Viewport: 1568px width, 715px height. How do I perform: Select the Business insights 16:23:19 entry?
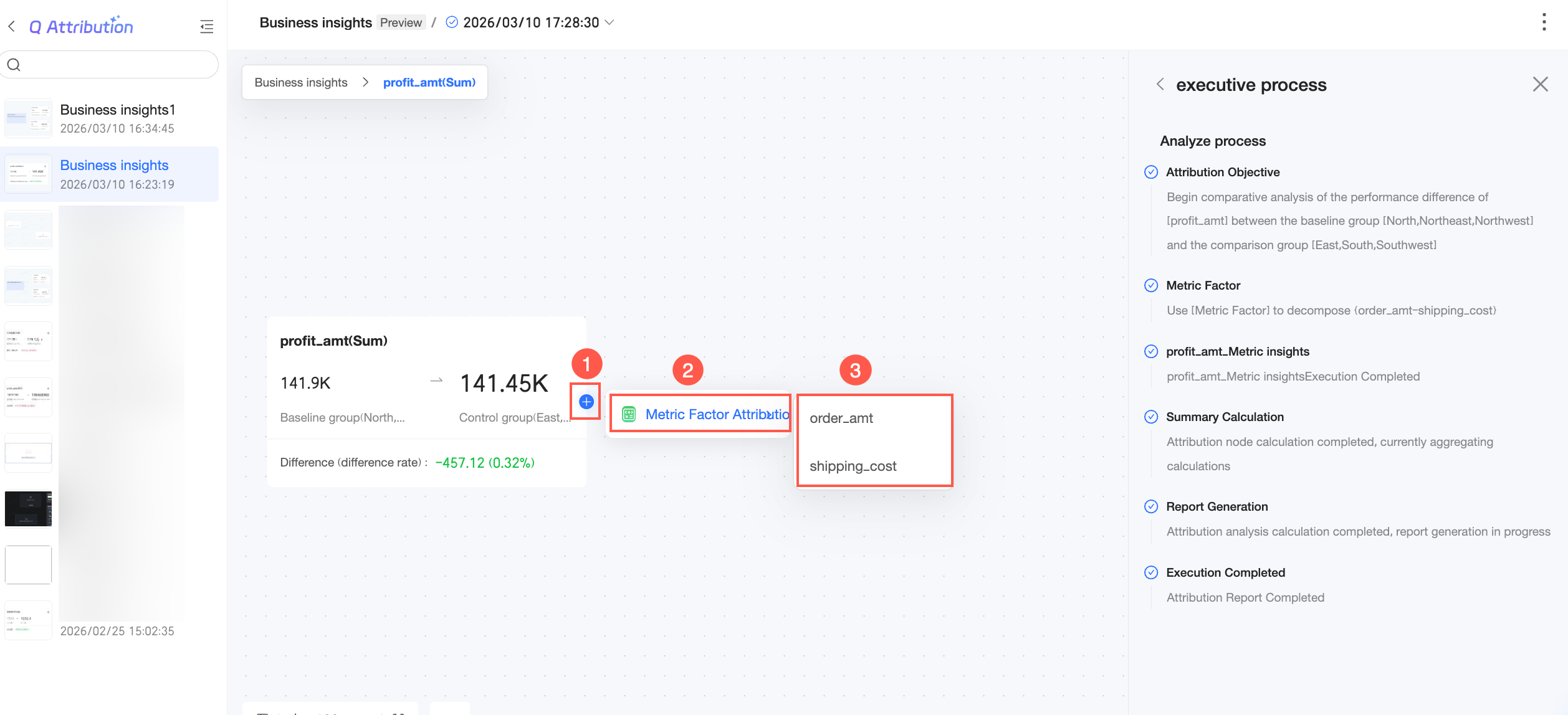(x=109, y=174)
